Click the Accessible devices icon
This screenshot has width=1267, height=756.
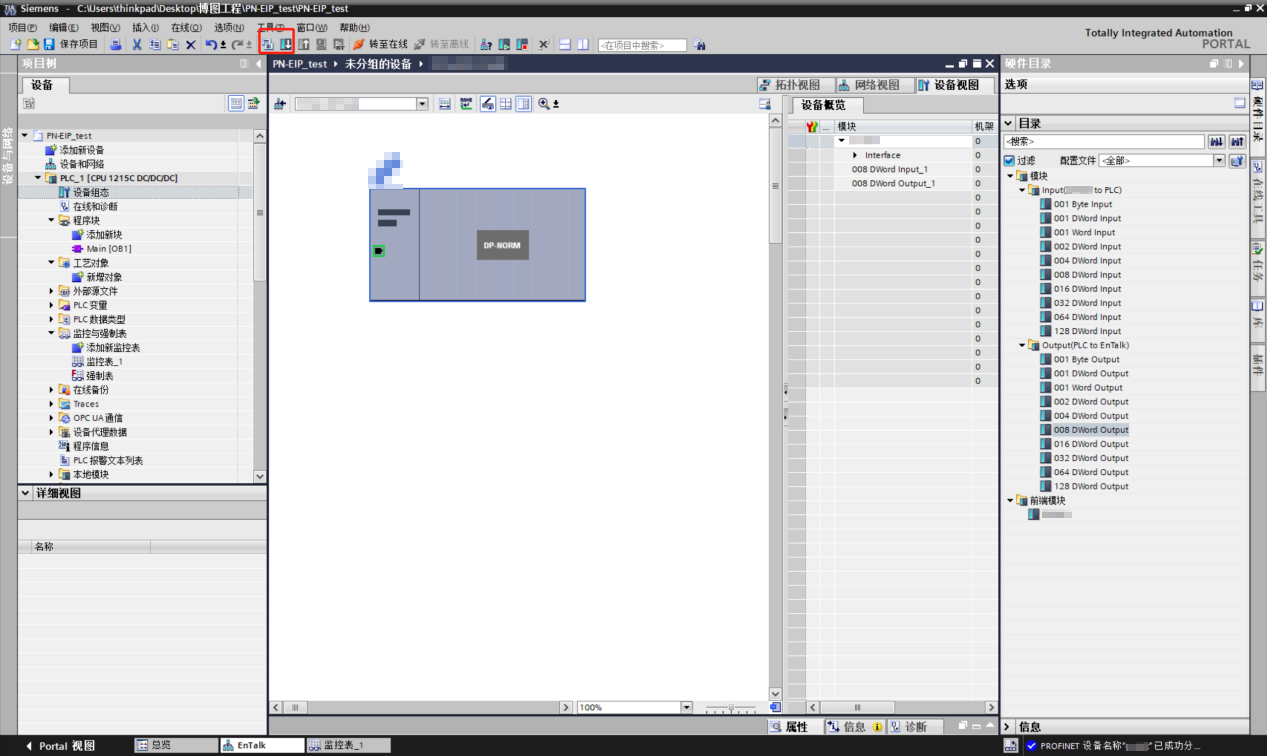486,45
